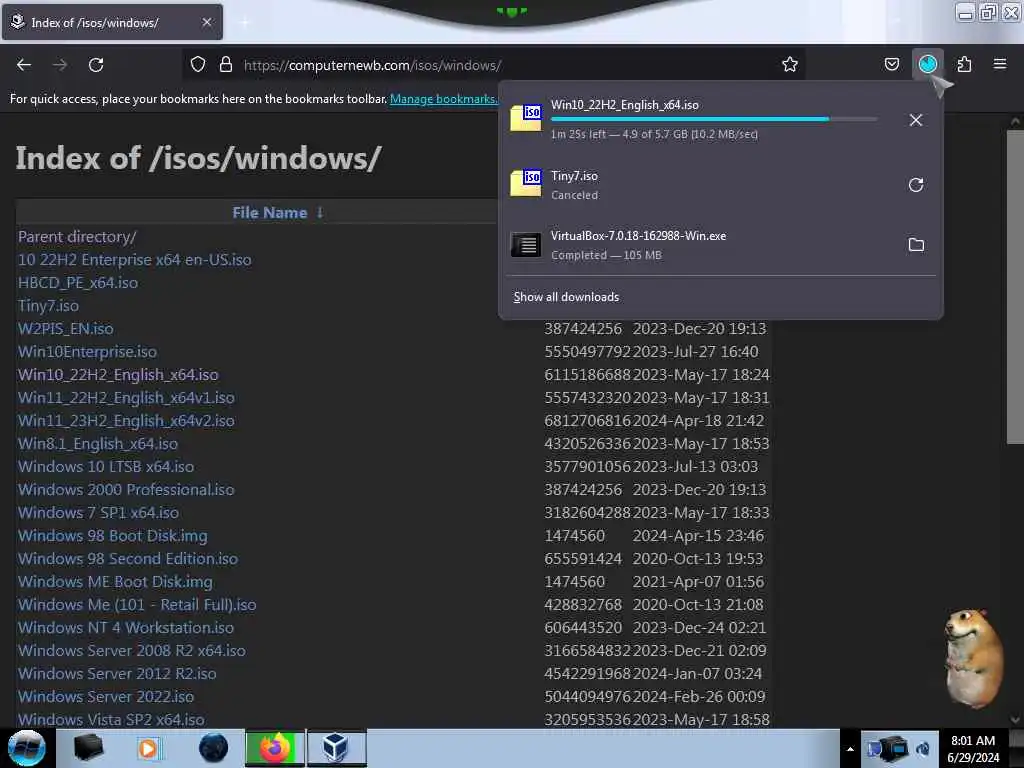This screenshot has height=768, width=1024.
Task: Launch the media player taskbar icon
Action: click(x=148, y=748)
